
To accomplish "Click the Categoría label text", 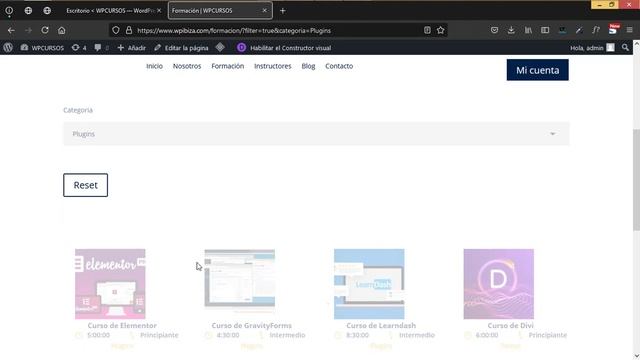I will click(78, 110).
